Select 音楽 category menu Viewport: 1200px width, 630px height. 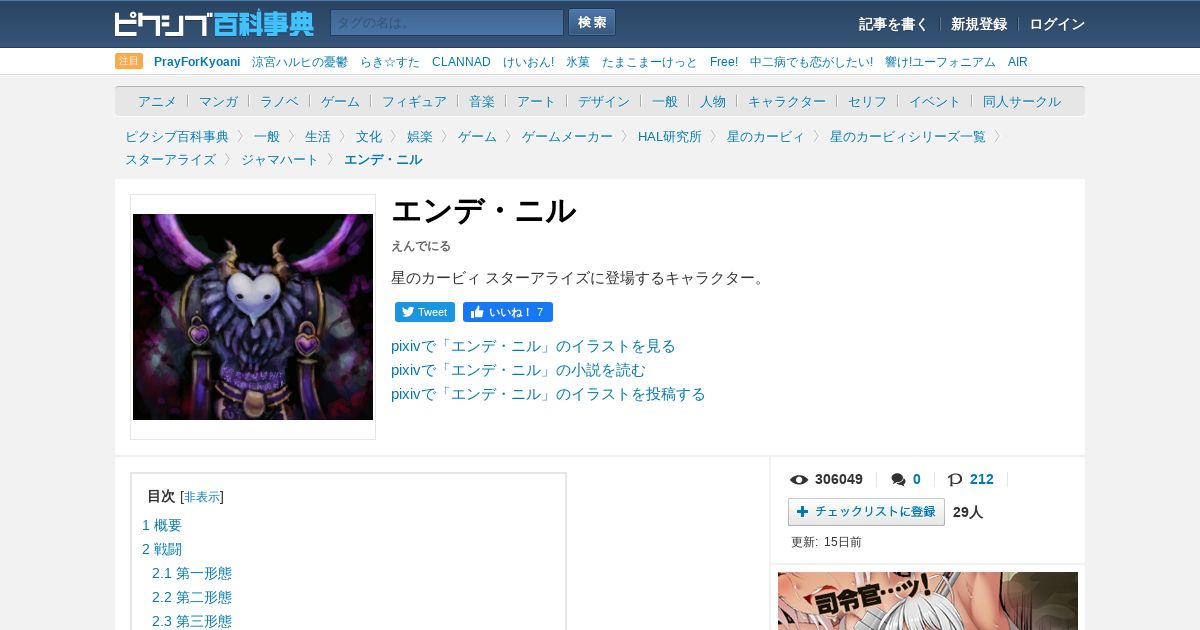point(482,101)
